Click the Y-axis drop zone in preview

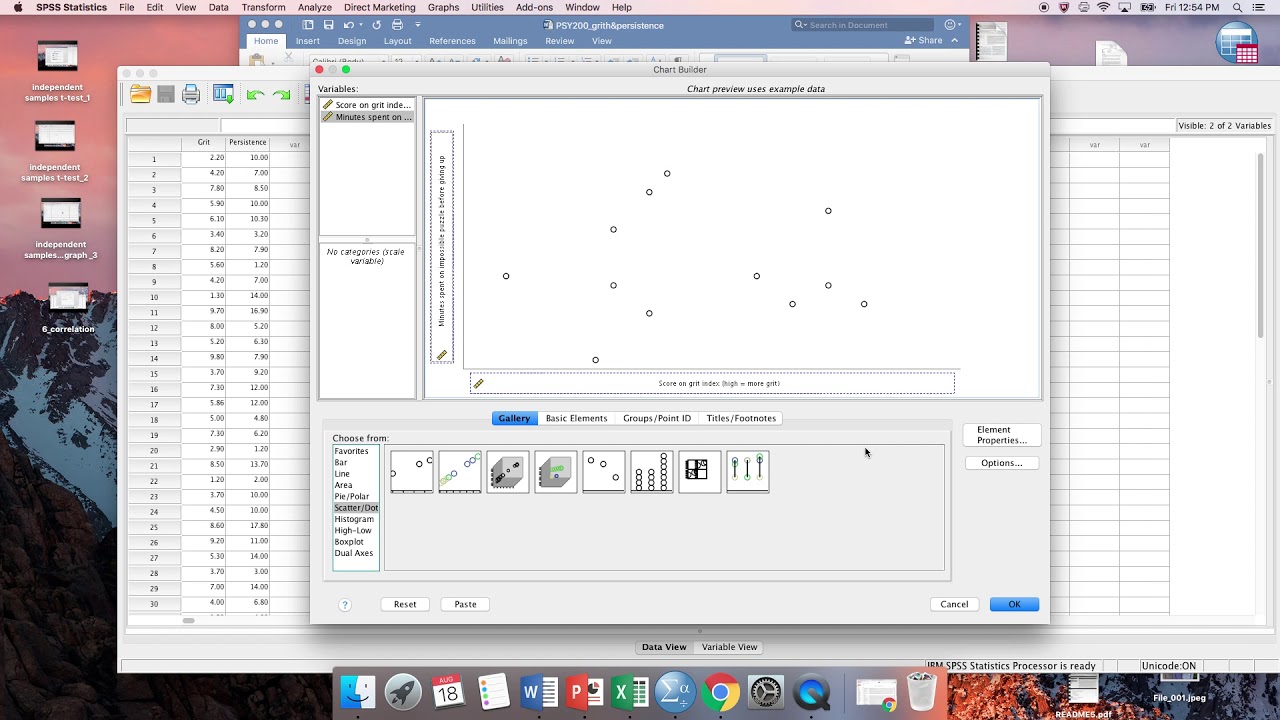click(442, 247)
